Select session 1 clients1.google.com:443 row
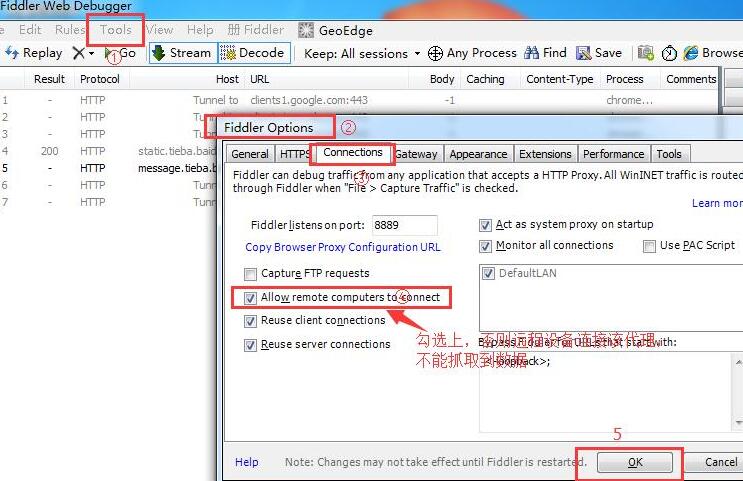743x481 pixels. coord(360,100)
